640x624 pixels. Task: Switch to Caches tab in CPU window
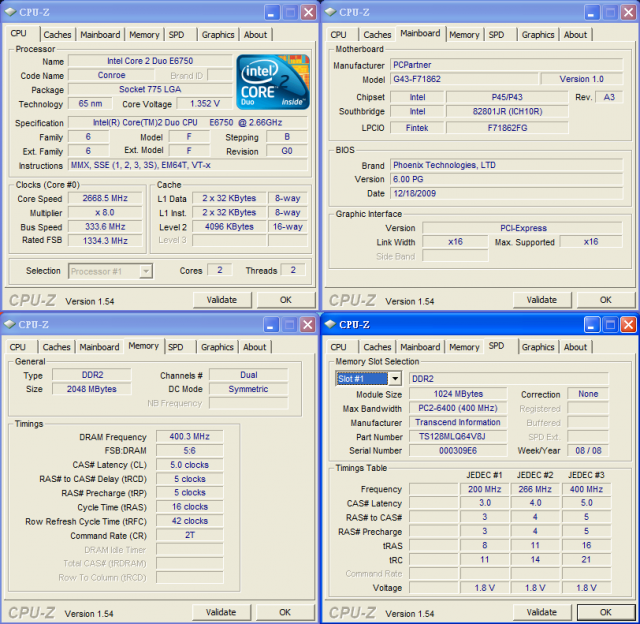(57, 35)
